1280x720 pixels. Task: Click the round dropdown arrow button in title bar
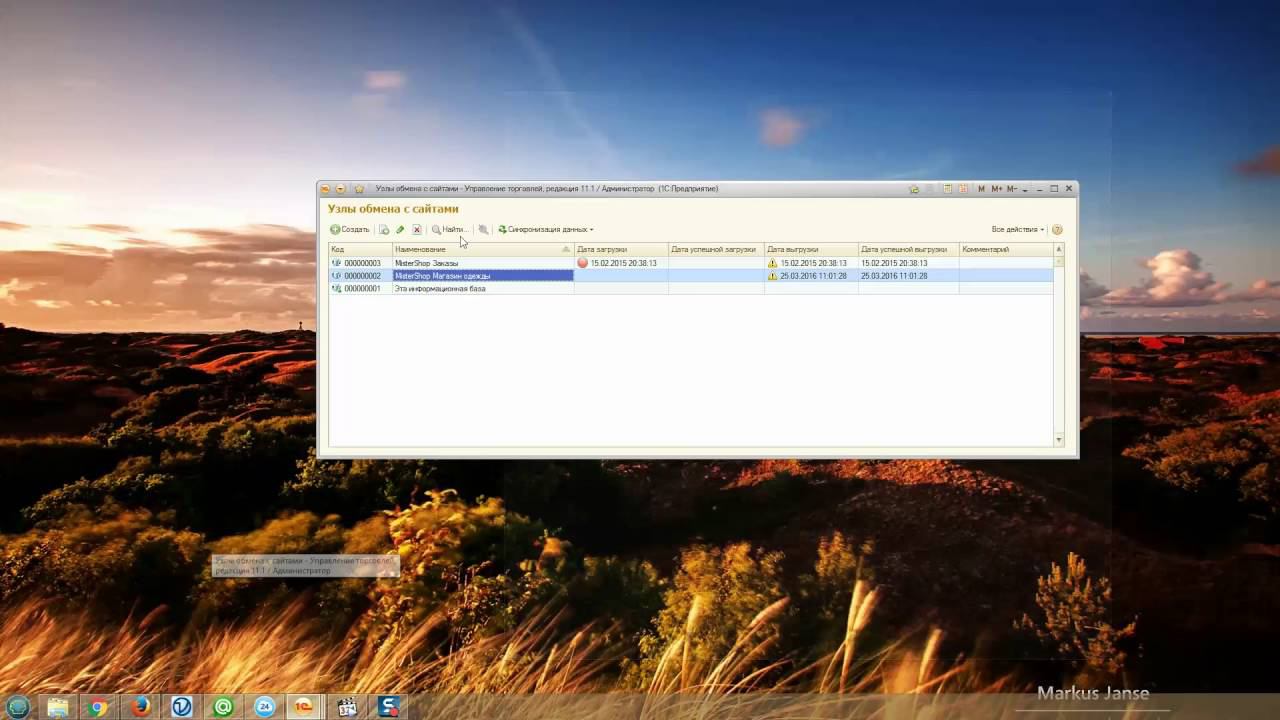click(340, 188)
